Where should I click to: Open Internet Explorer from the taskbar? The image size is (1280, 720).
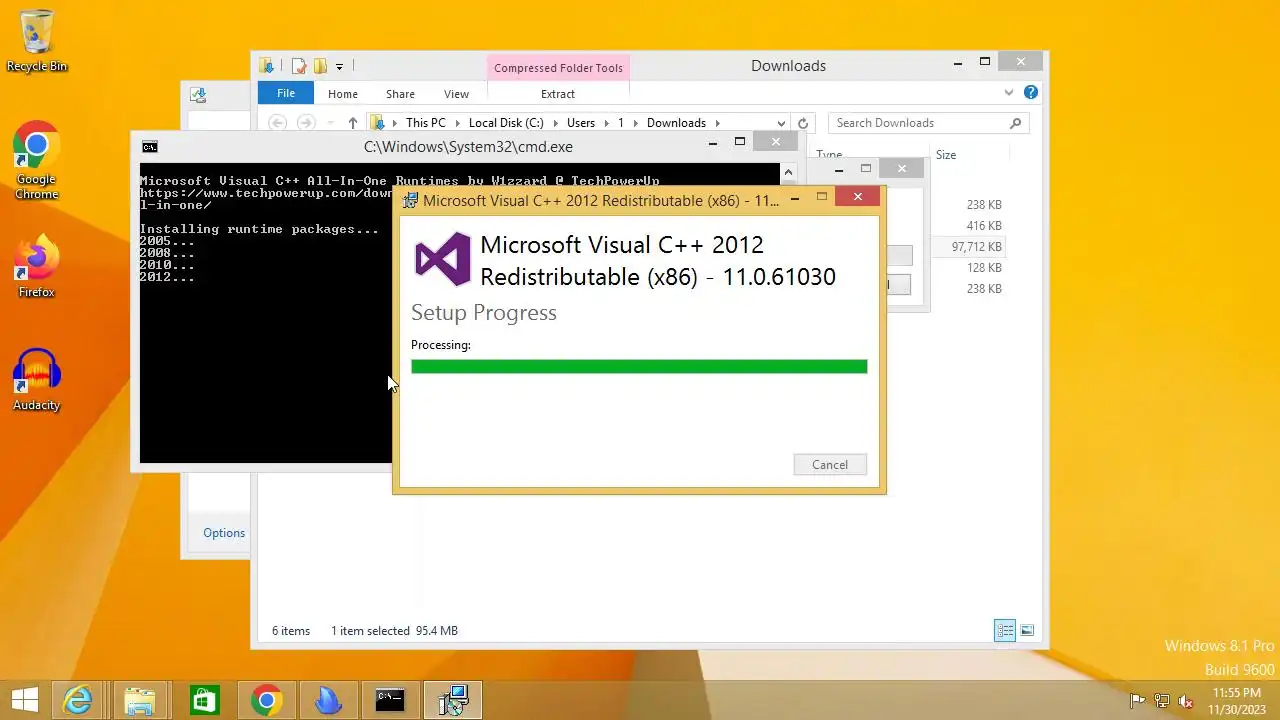coord(78,700)
